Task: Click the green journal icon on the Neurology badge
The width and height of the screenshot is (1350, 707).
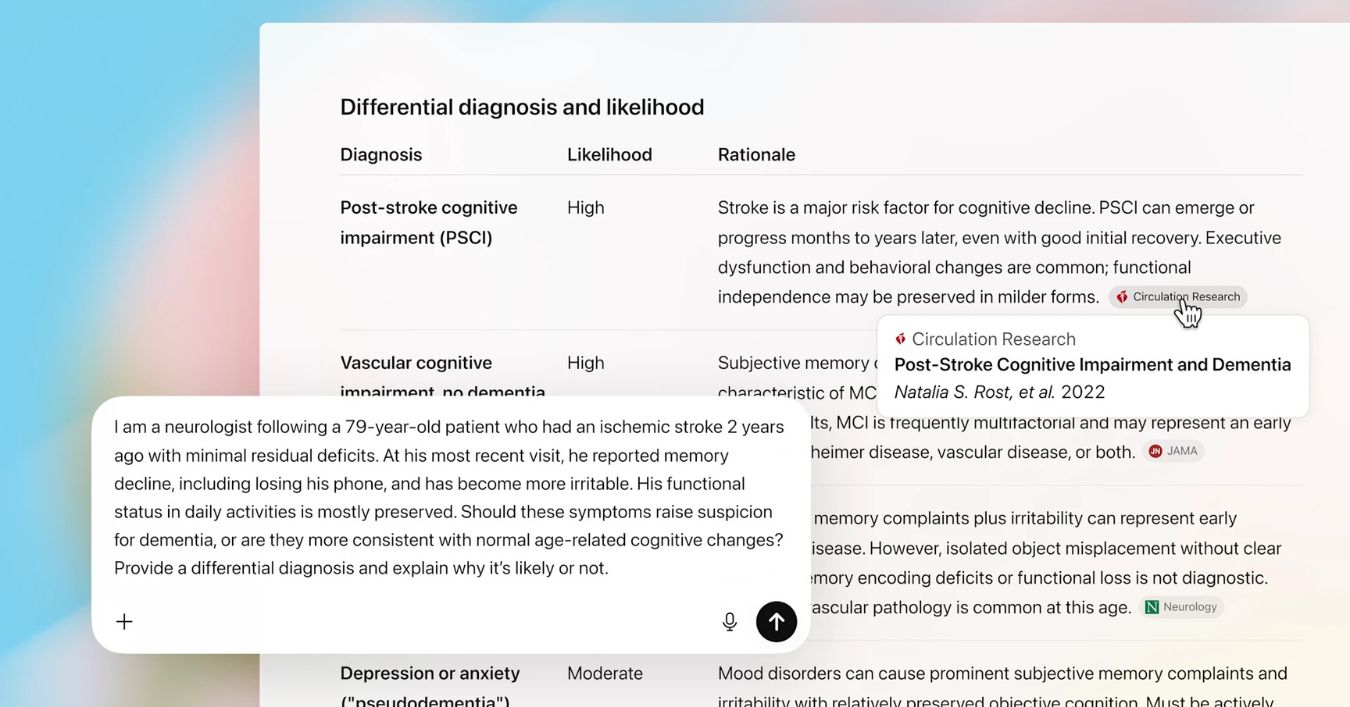Action: [1150, 606]
